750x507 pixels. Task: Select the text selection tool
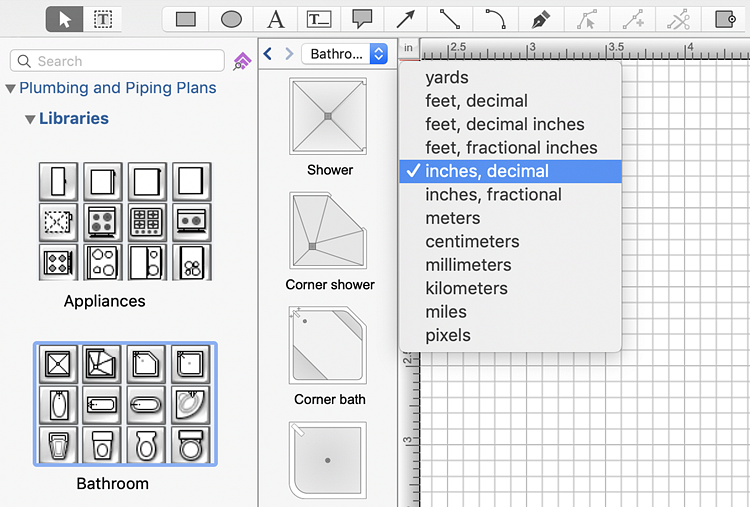point(102,18)
